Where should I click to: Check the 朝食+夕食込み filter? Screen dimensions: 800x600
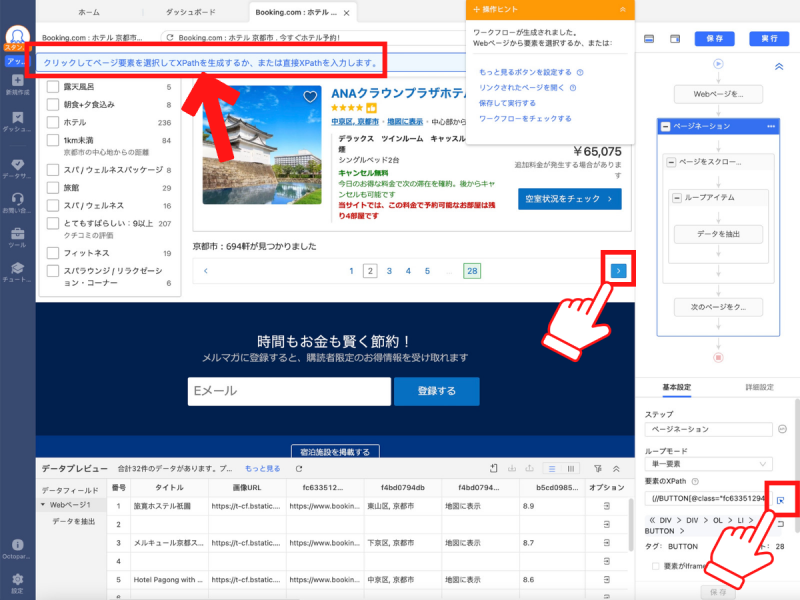click(x=53, y=105)
